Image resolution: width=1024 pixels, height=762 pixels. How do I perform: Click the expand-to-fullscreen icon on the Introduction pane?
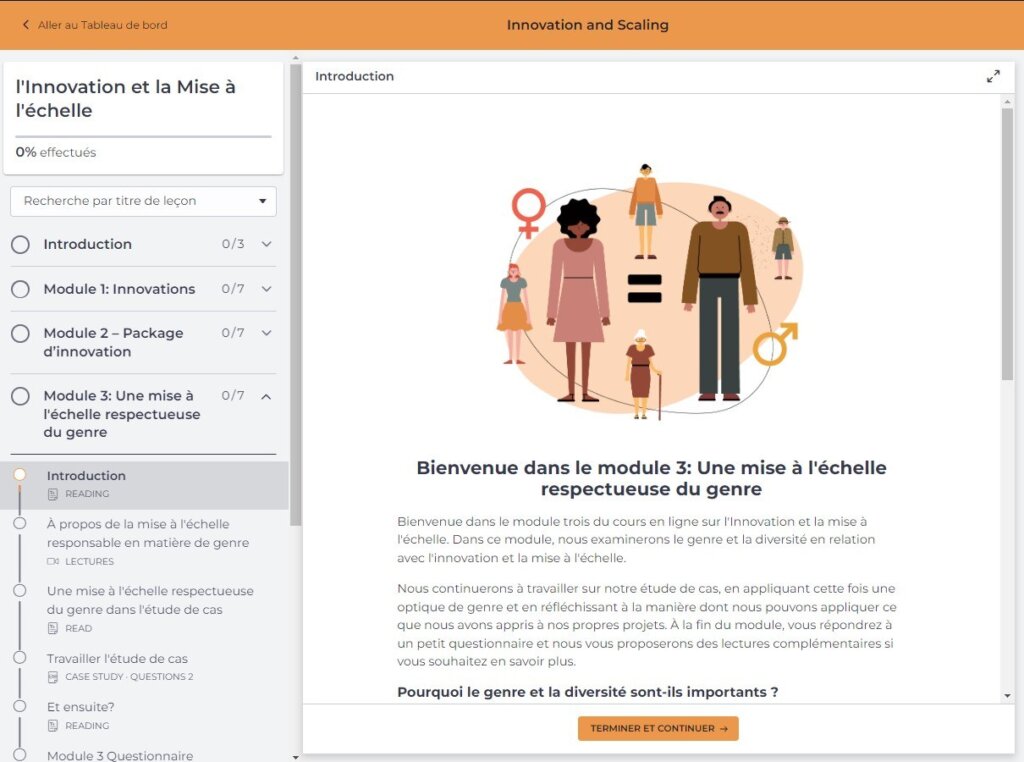pos(993,75)
